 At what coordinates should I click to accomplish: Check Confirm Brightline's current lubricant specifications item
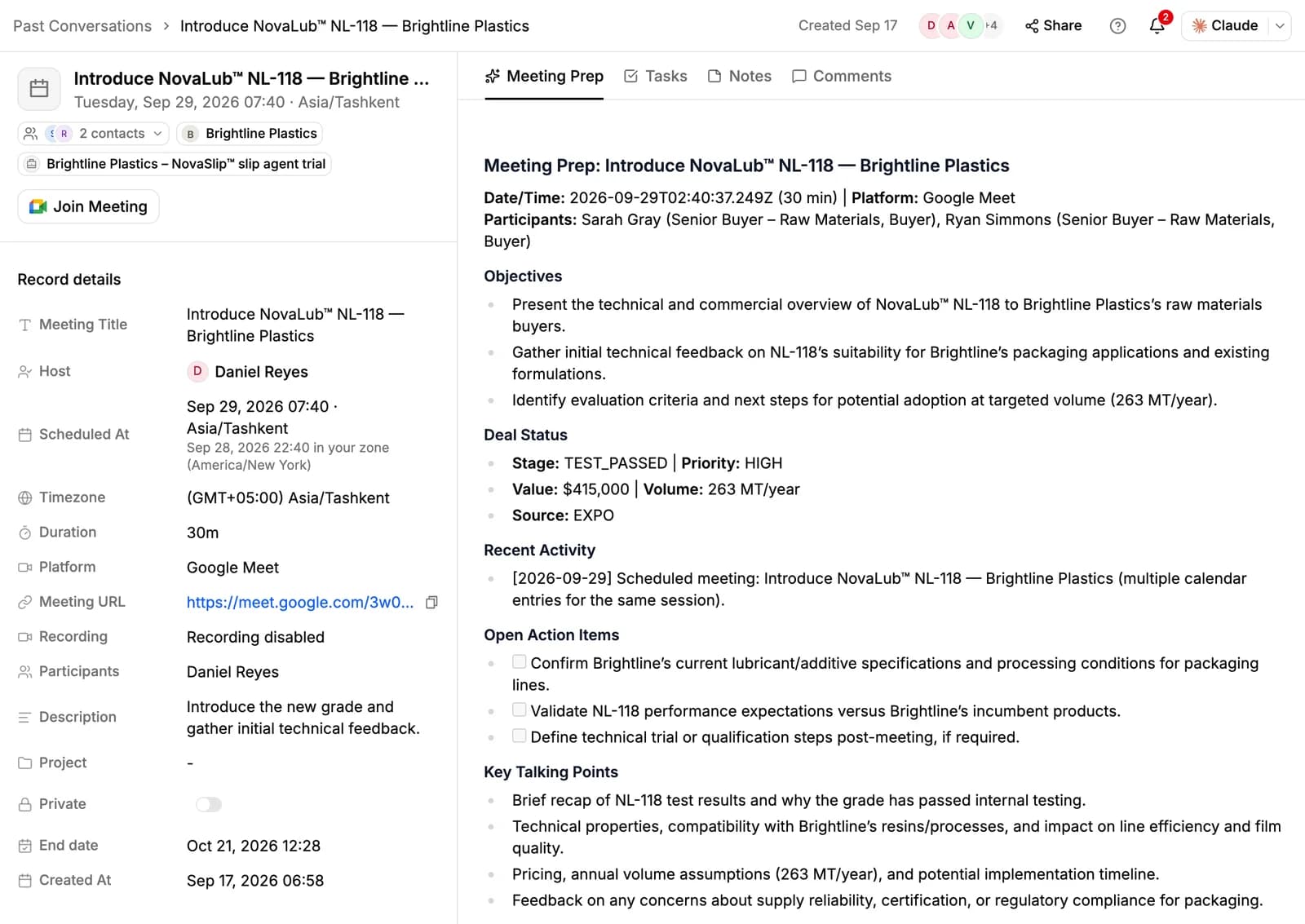click(519, 661)
